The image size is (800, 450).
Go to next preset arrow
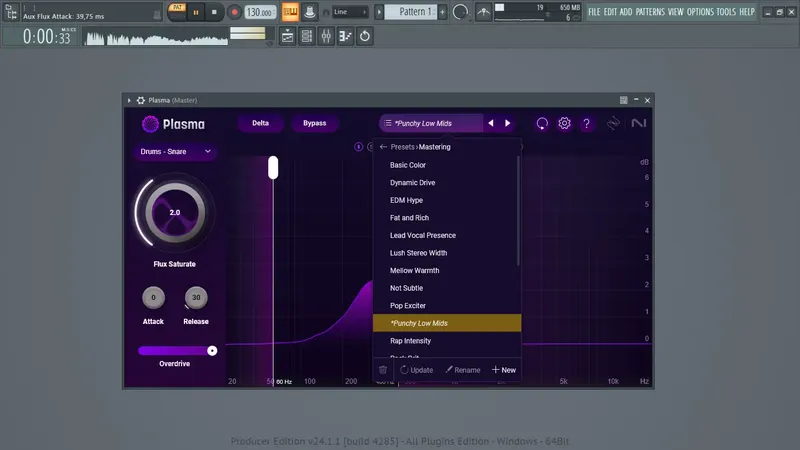pos(508,123)
